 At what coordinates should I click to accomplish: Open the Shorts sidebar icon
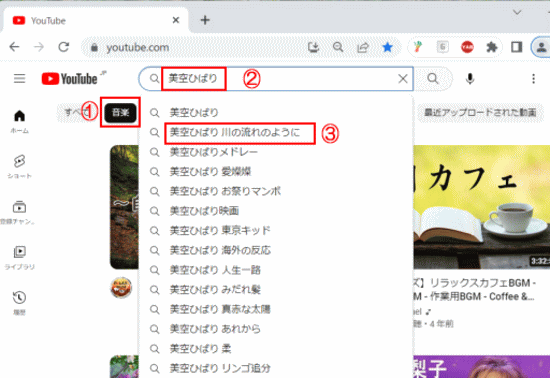tap(19, 166)
